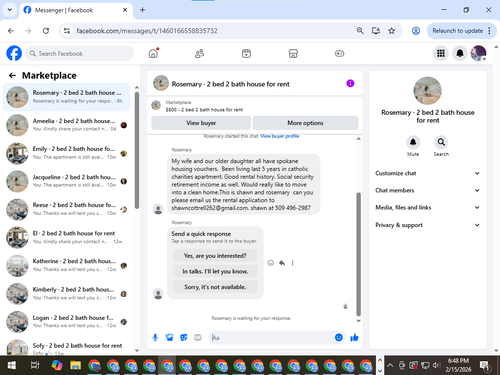This screenshot has height=375, width=500.
Task: Open the Logan conversation
Action: pos(67,322)
